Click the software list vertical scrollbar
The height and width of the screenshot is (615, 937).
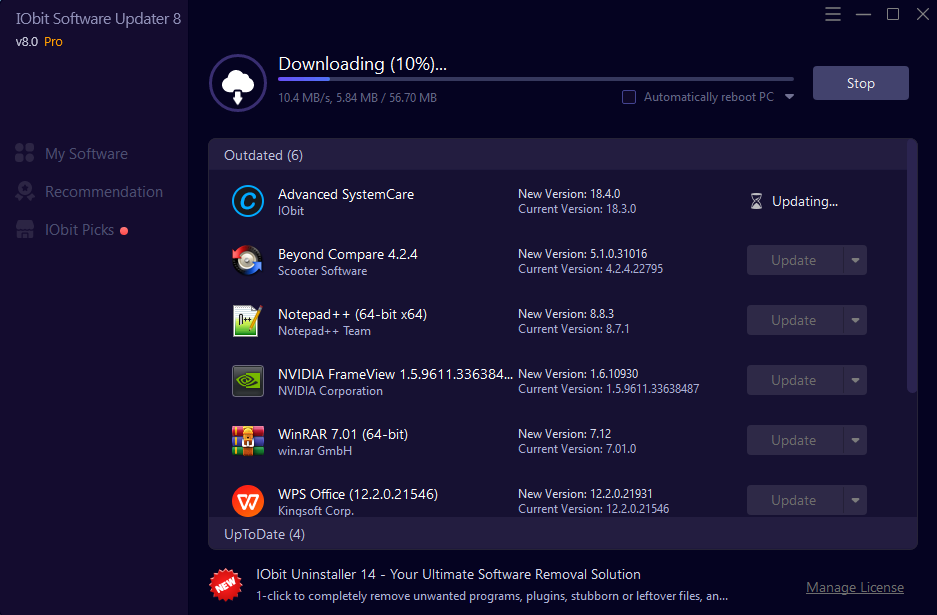[x=912, y=266]
